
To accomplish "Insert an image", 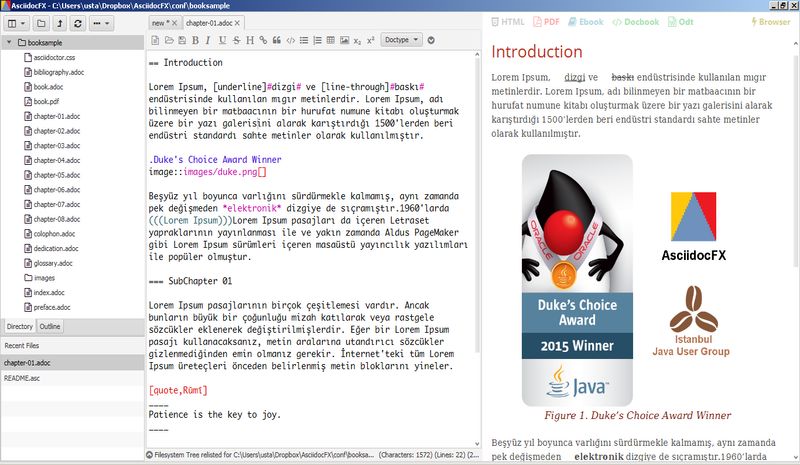I will click(x=344, y=40).
